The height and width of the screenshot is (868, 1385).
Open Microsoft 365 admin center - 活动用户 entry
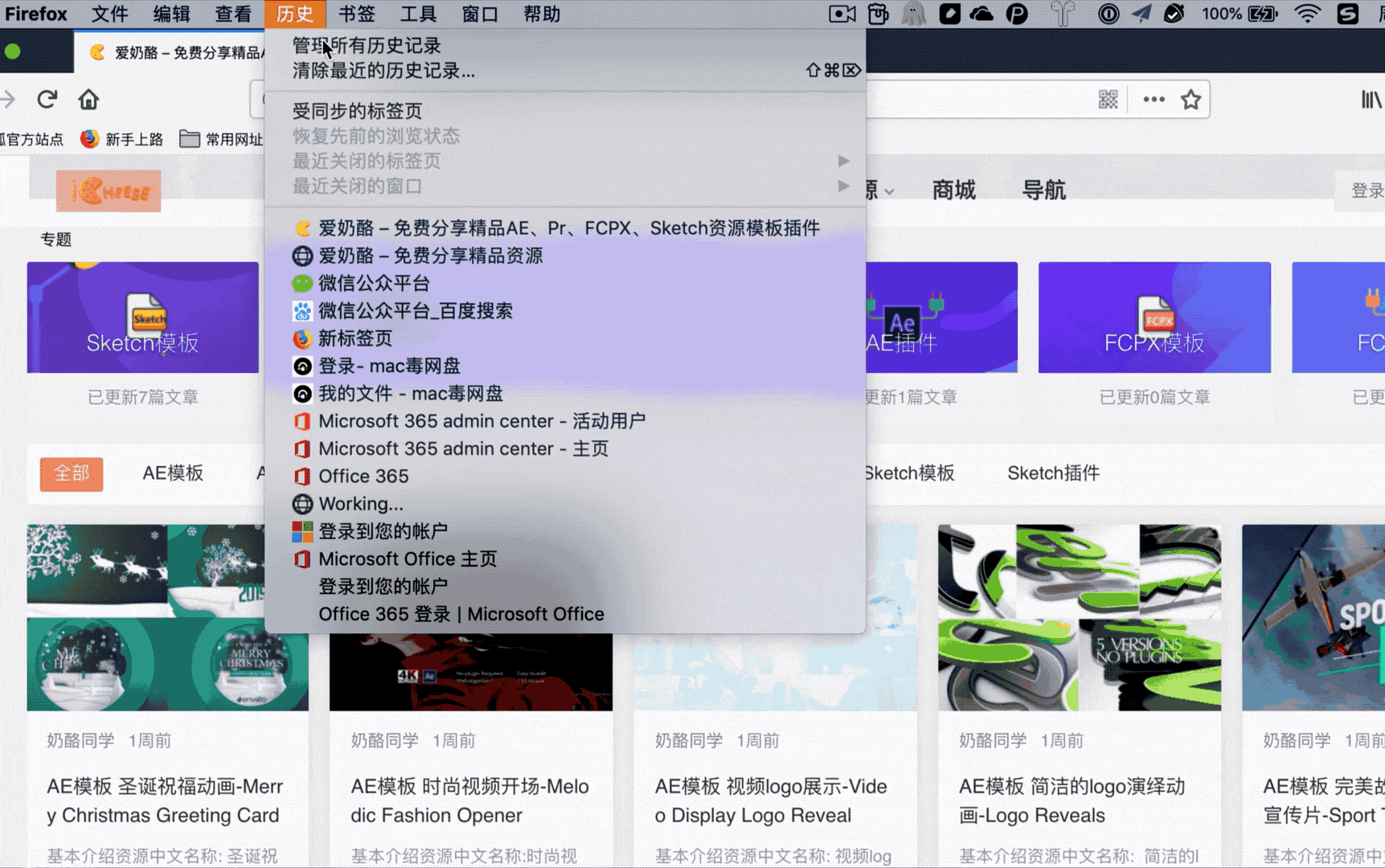tap(565, 421)
